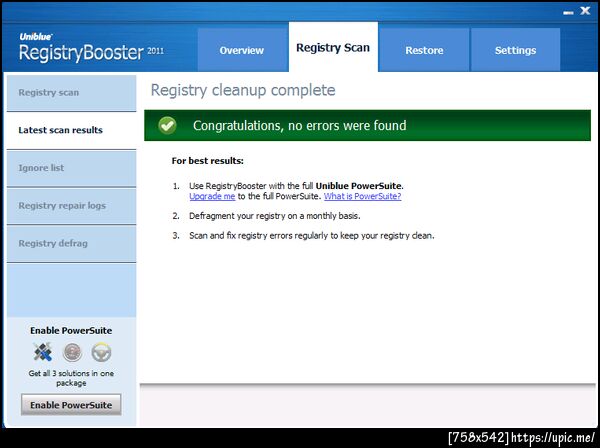Open Registry repair logs
This screenshot has width=600, height=448.
pyautogui.click(x=71, y=205)
